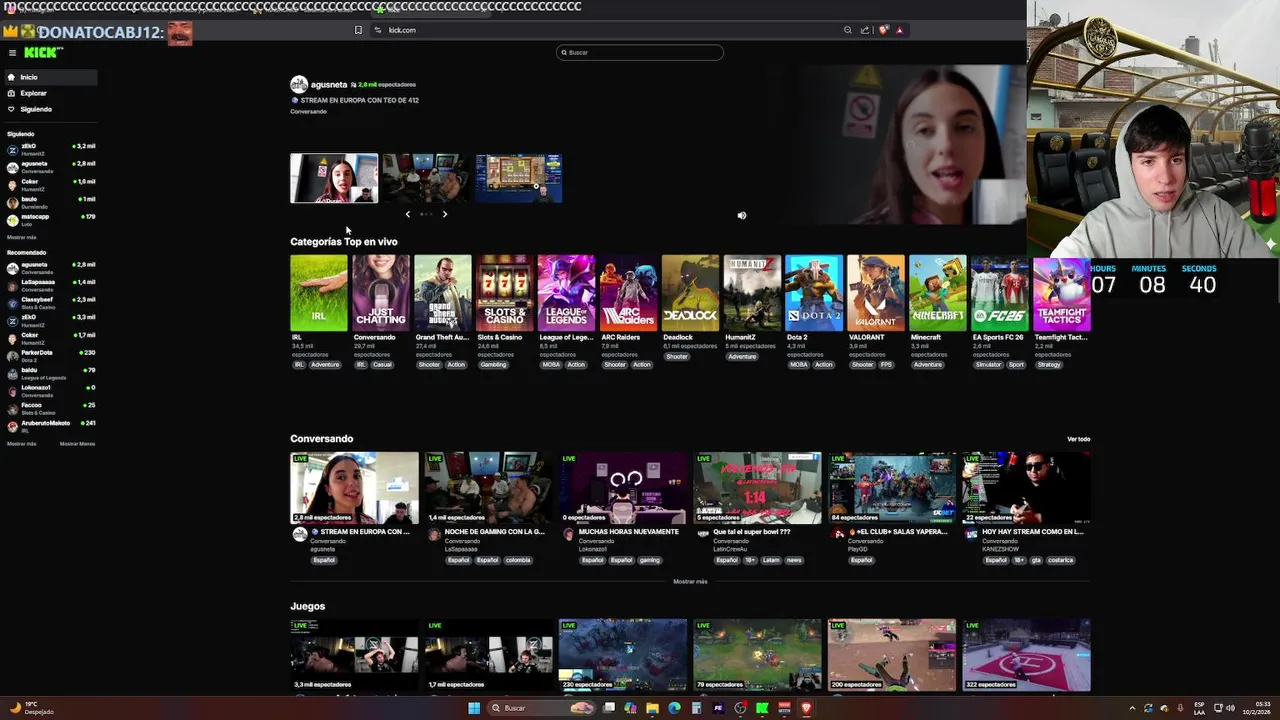Open STREAM EN EUROPA CON live thumbnail
This screenshot has width=1280, height=720.
pos(354,488)
